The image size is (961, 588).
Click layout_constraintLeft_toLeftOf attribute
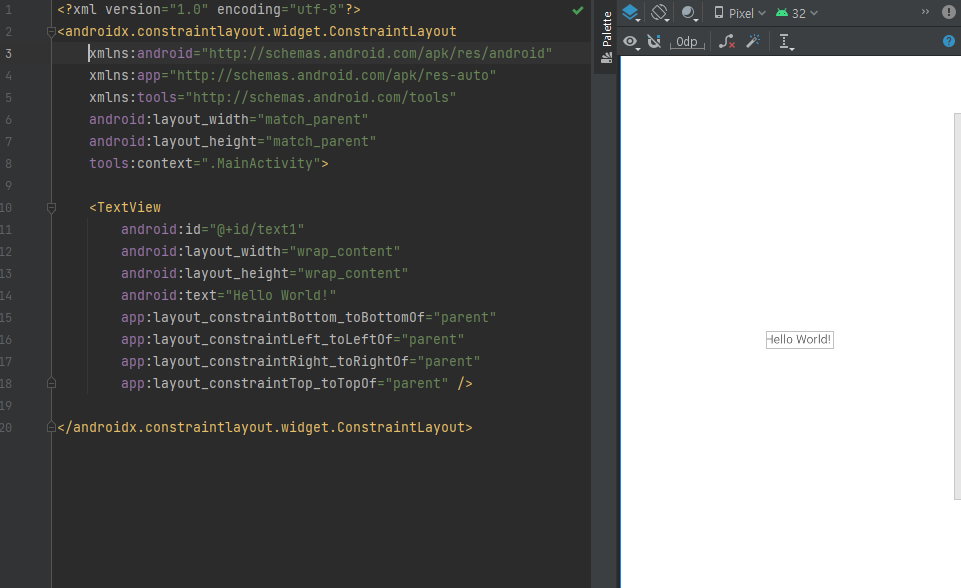[x=292, y=340]
